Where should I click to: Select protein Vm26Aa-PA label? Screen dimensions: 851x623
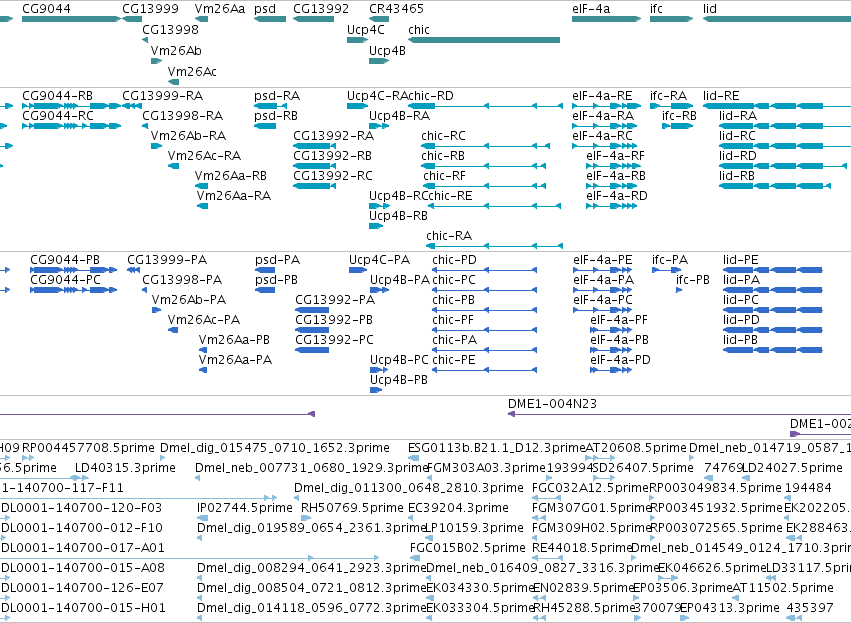click(235, 360)
